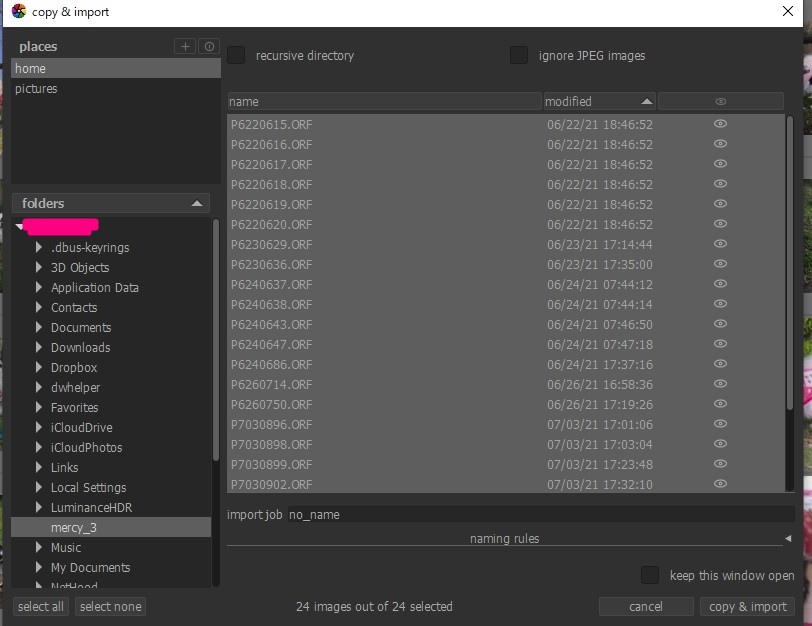Collapse the root home folder triangle
The image size is (812, 626).
19,226
